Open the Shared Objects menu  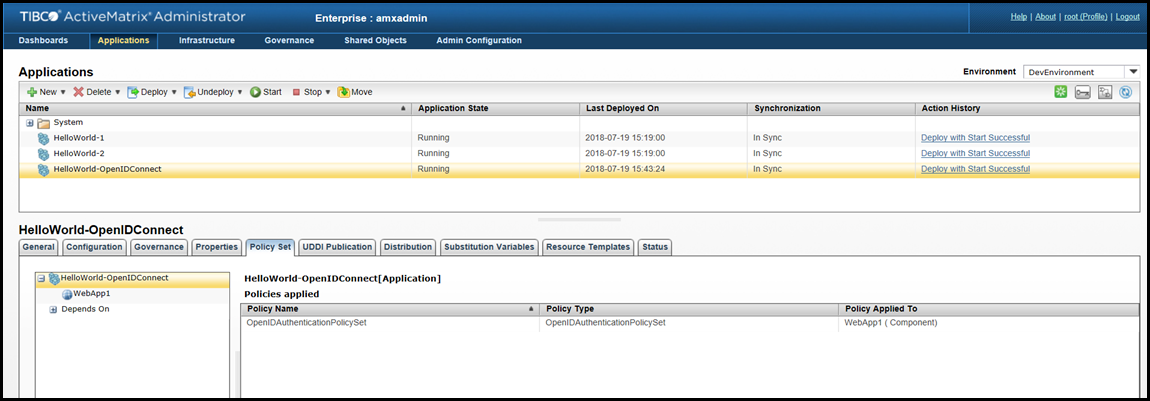pos(376,40)
